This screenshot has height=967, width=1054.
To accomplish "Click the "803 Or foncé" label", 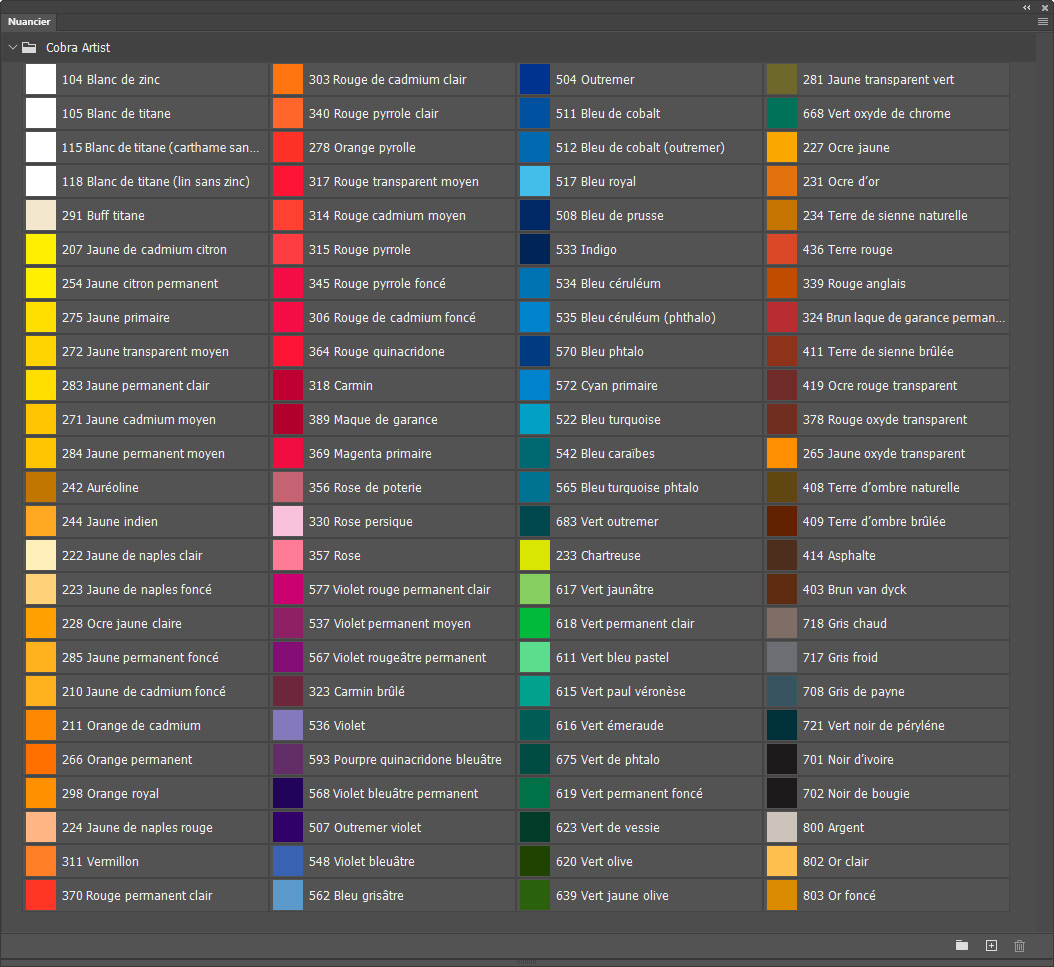I will click(x=840, y=896).
